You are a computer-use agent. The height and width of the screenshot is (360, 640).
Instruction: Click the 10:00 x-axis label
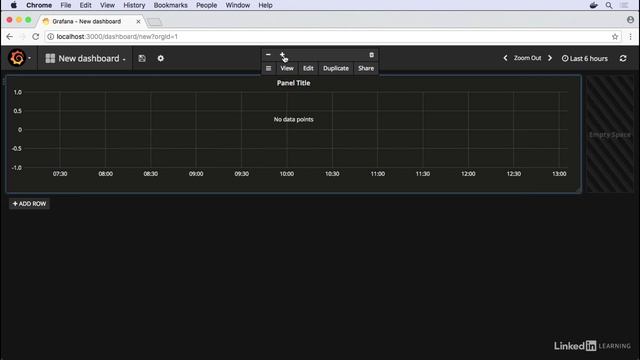287,173
